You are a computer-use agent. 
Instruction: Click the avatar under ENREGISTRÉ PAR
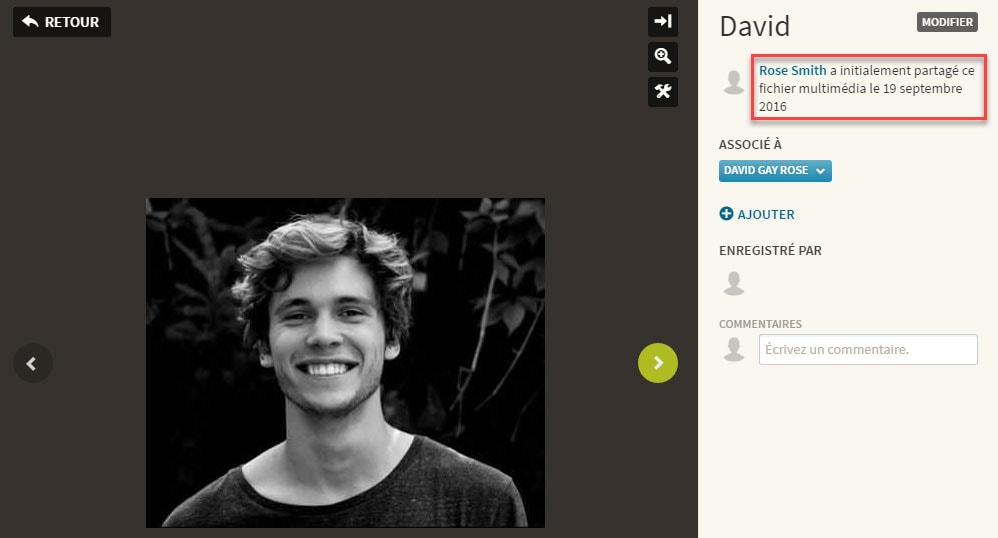tap(734, 283)
